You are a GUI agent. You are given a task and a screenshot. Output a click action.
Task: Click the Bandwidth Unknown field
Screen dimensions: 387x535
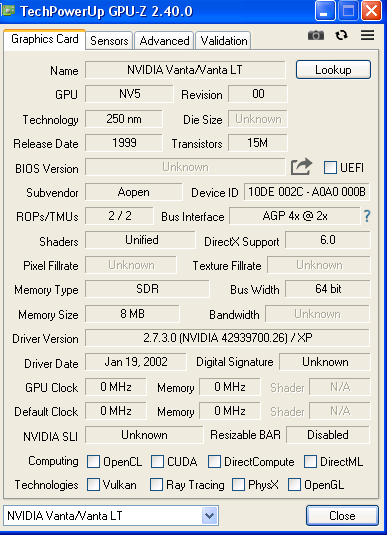point(317,314)
